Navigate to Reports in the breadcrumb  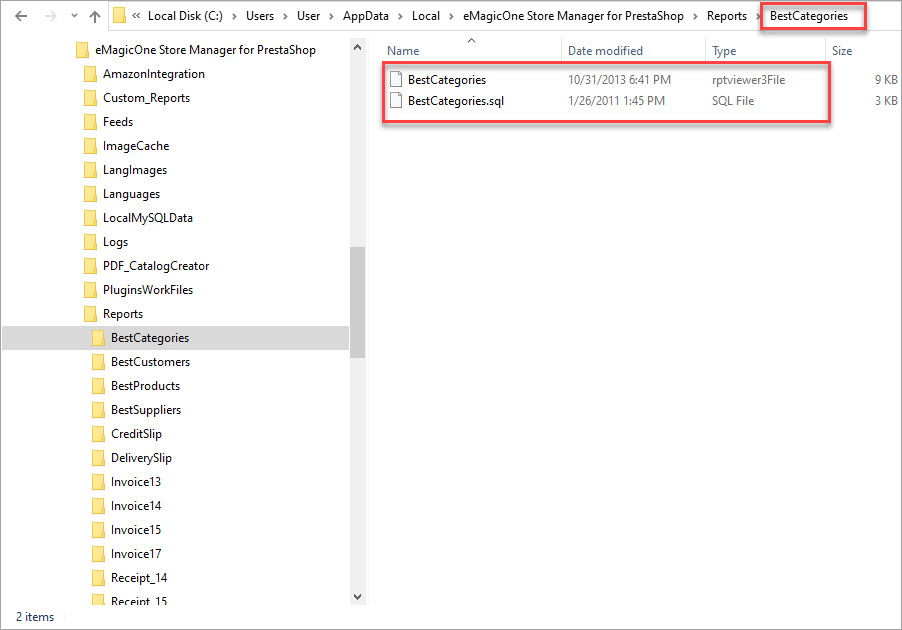coord(727,16)
